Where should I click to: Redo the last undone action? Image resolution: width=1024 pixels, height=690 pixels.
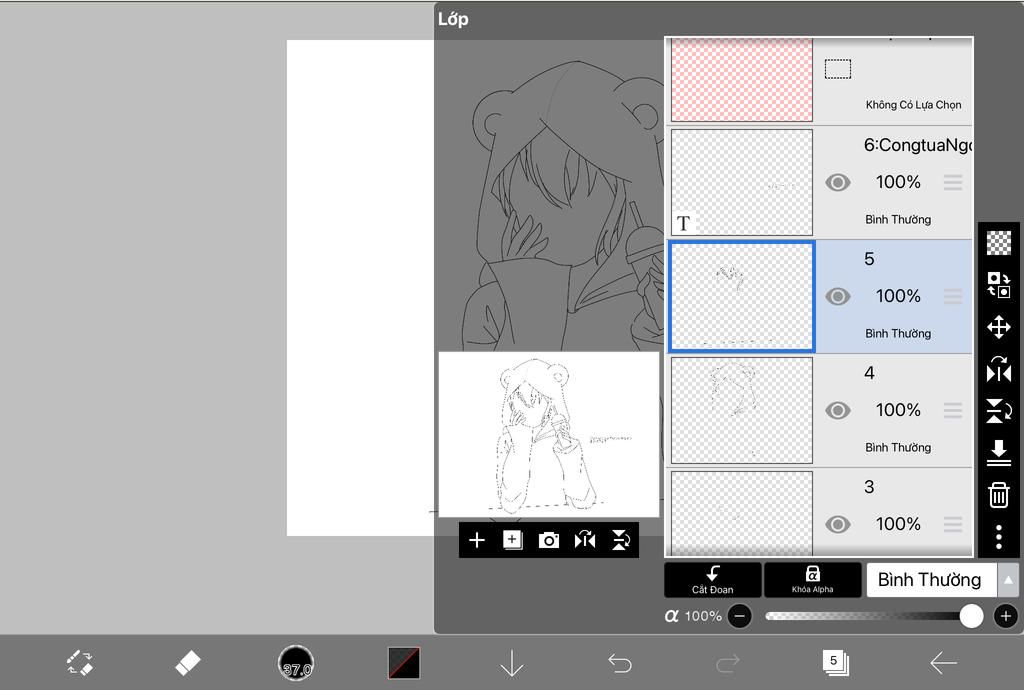tap(728, 663)
